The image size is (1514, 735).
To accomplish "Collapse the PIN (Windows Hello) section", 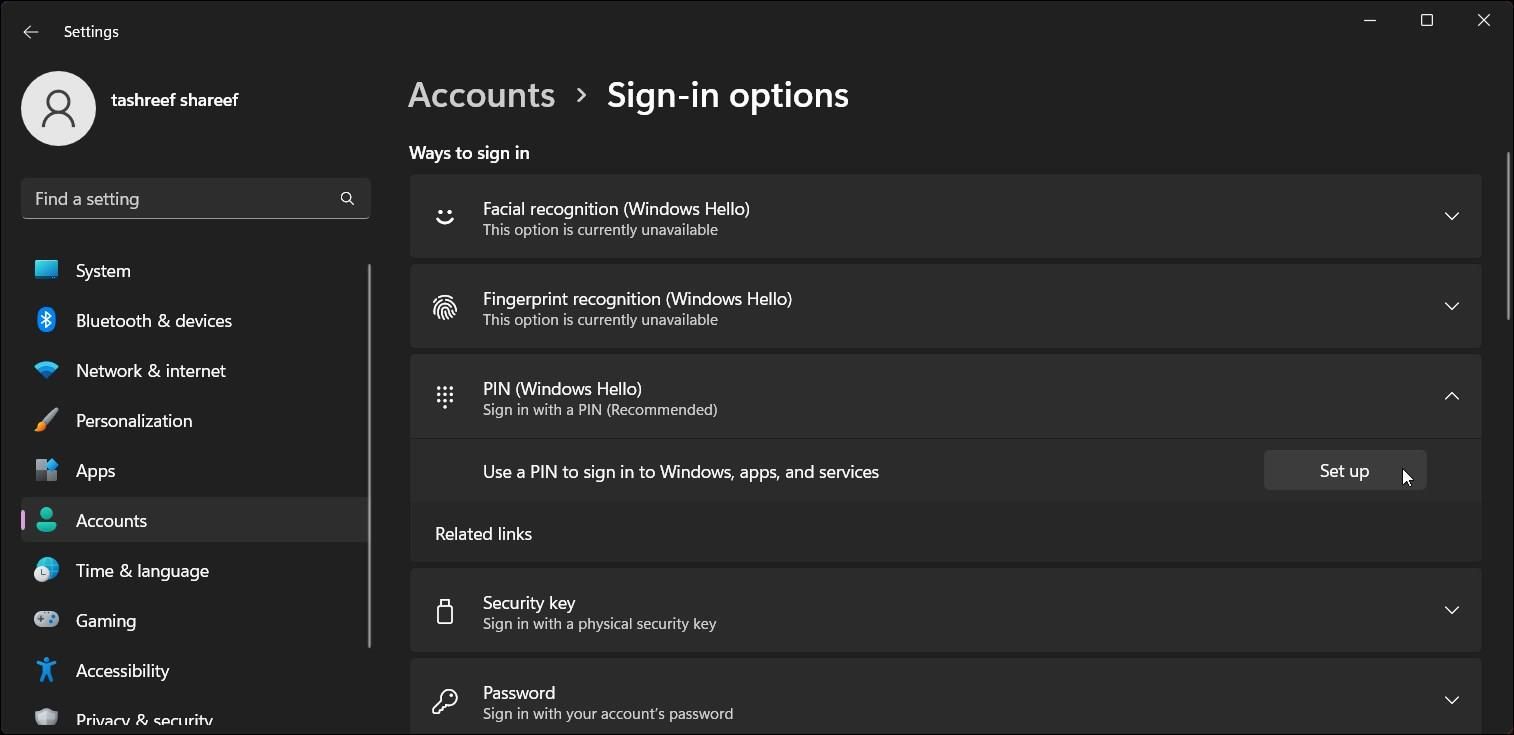I will 1451,396.
